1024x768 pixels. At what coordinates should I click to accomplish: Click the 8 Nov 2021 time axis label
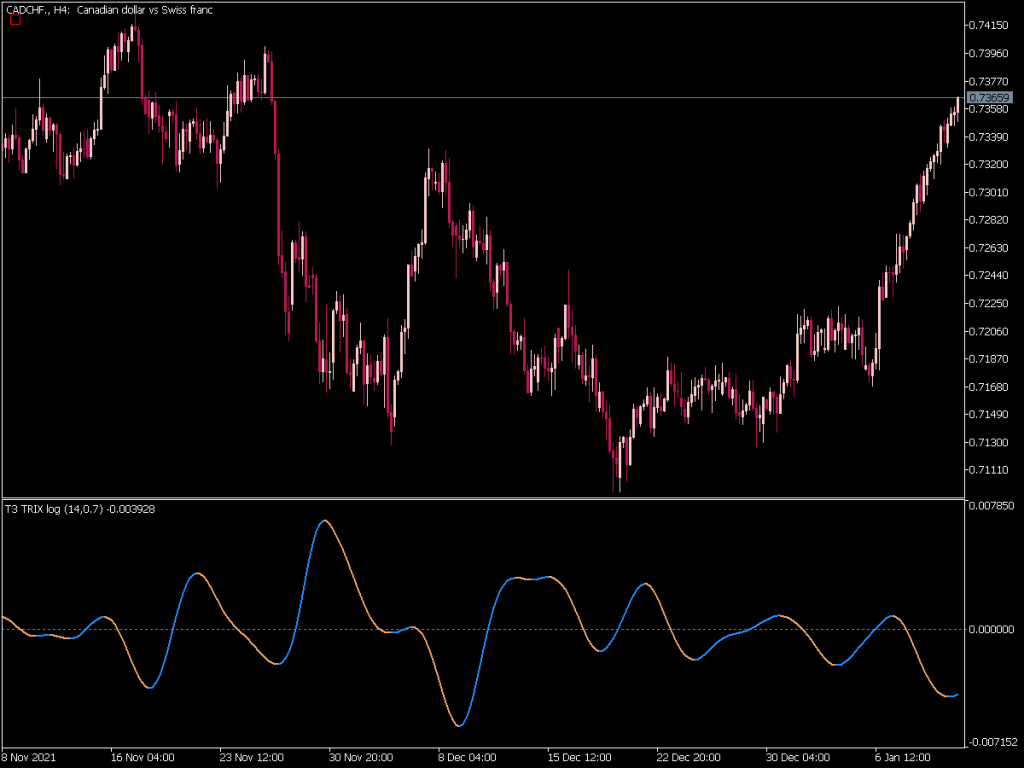click(31, 757)
